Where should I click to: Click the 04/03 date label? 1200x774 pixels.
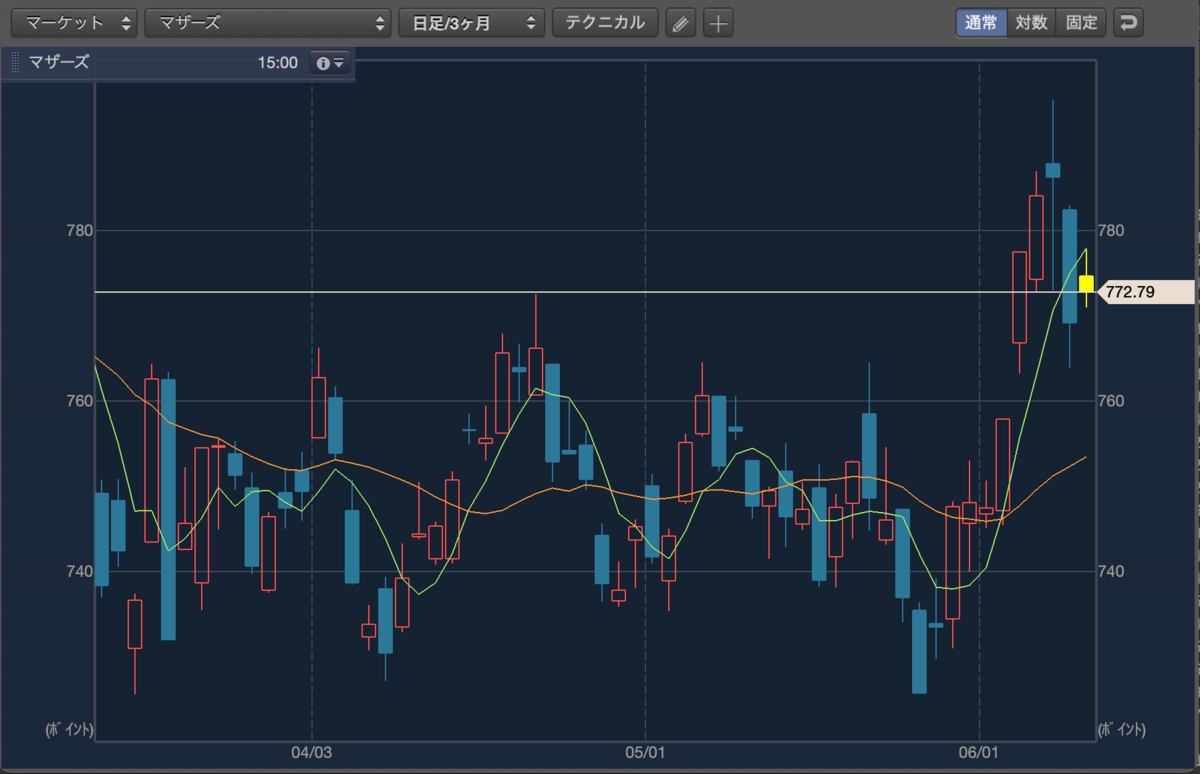(x=311, y=751)
